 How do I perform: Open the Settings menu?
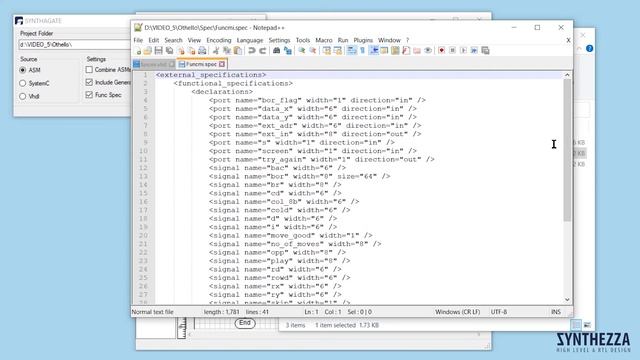[279, 40]
